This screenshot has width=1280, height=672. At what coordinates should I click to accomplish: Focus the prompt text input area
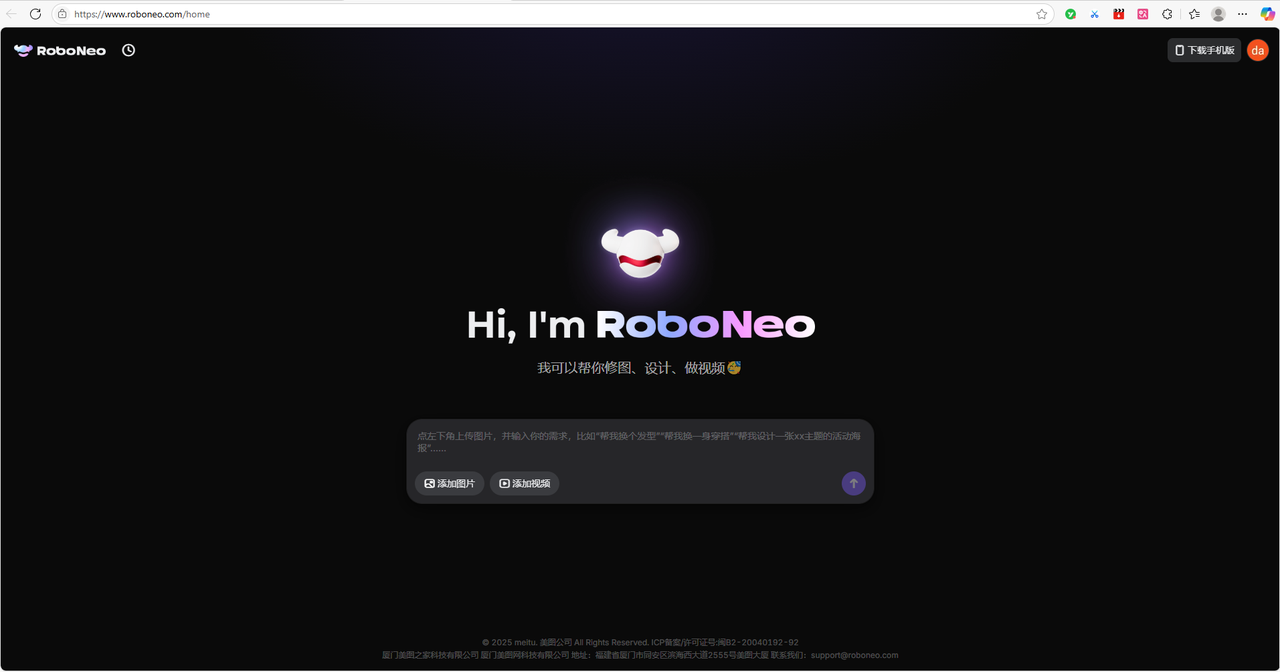click(640, 442)
